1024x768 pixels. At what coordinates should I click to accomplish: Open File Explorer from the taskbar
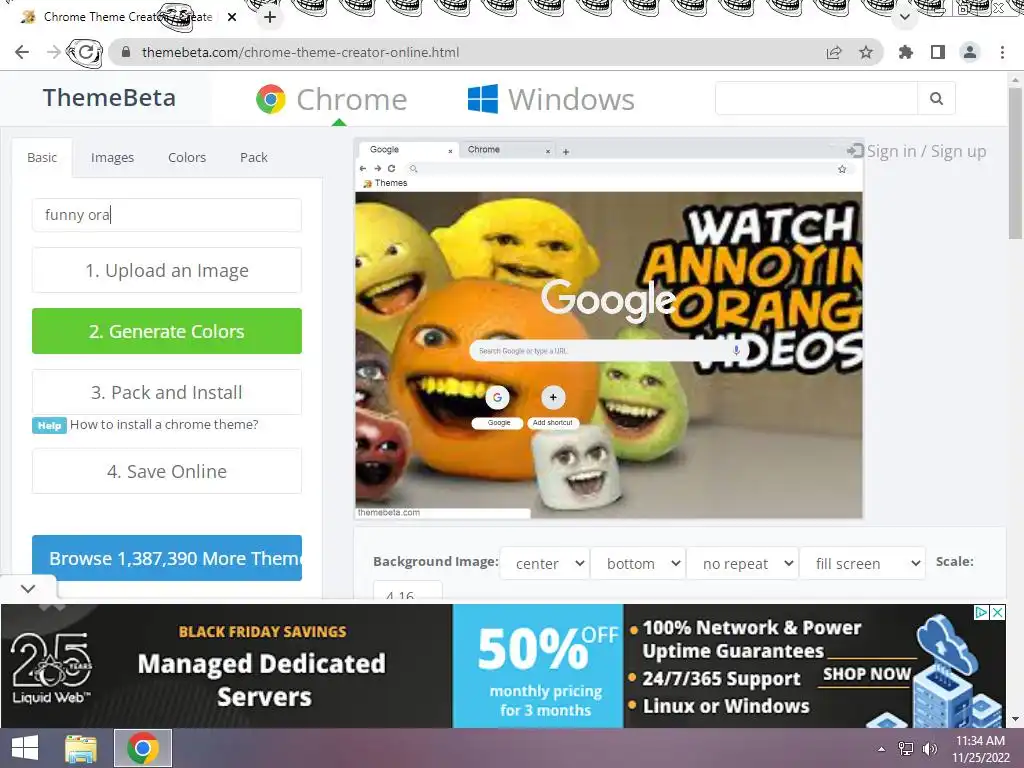[81, 748]
